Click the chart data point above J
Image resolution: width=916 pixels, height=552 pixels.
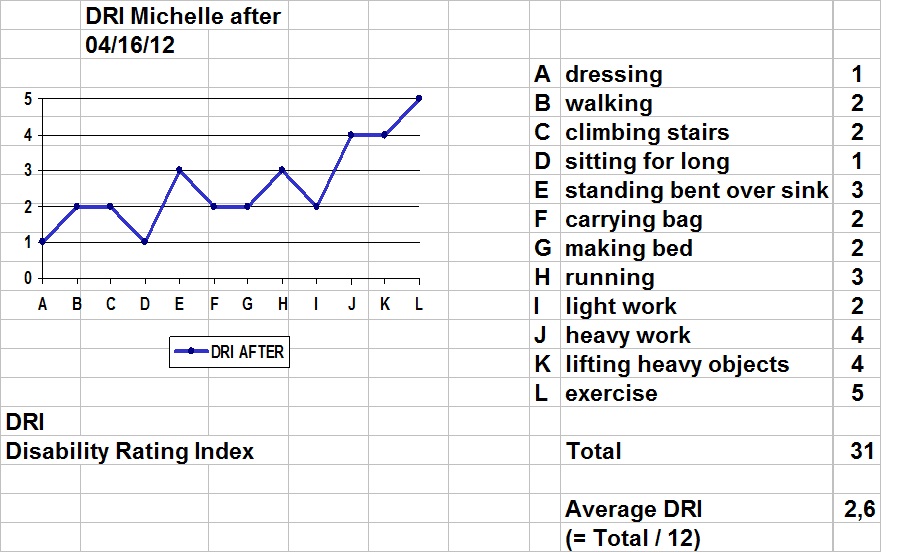tap(351, 135)
